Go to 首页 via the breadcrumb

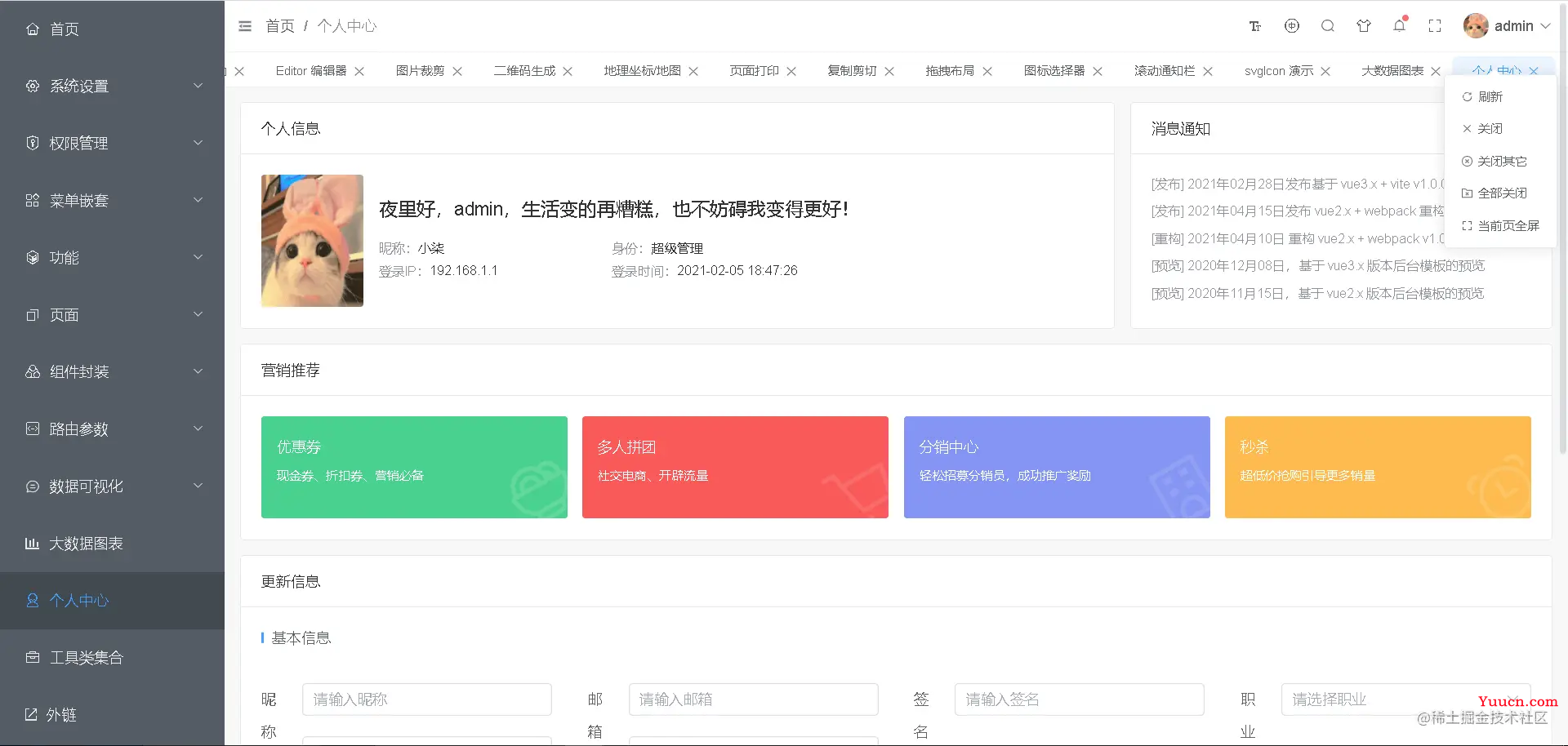280,26
